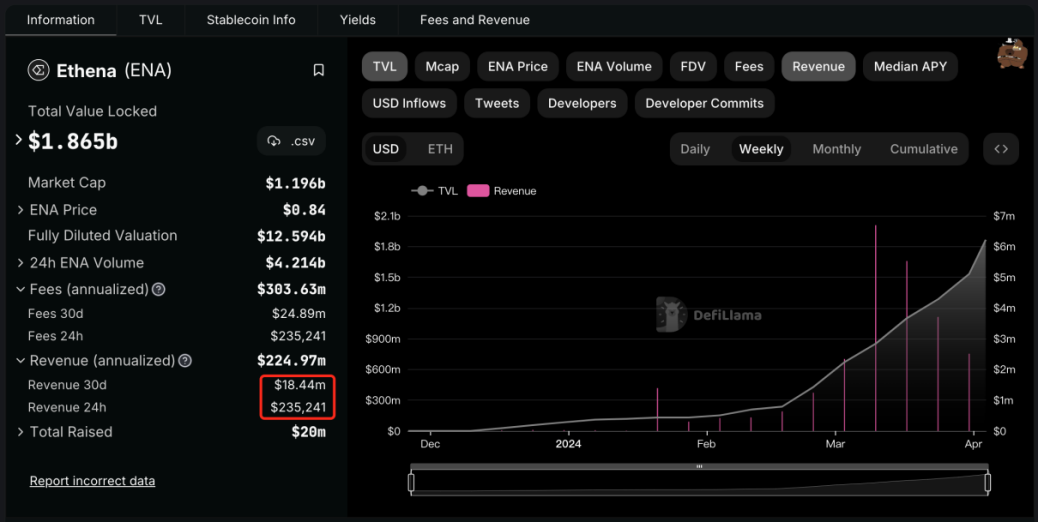The image size is (1038, 522).
Task: Collapse the Fees (annualized) section
Action: 21,290
